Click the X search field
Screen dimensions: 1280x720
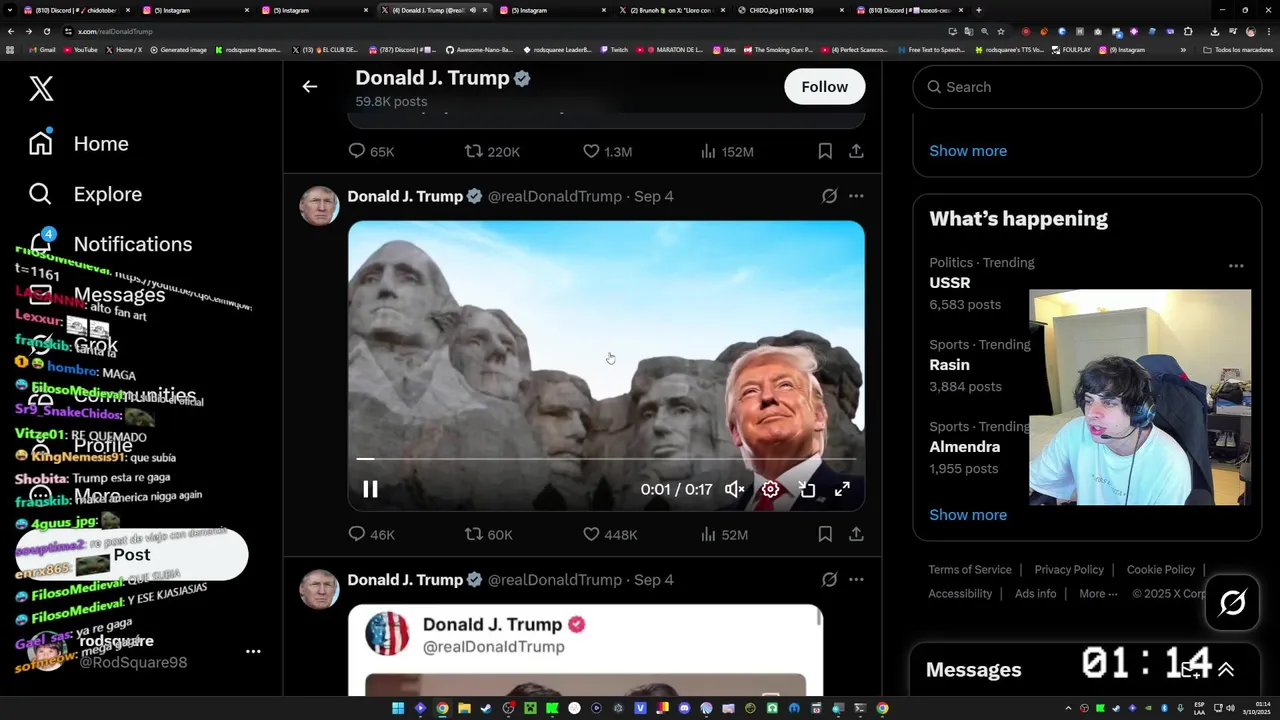point(1087,87)
